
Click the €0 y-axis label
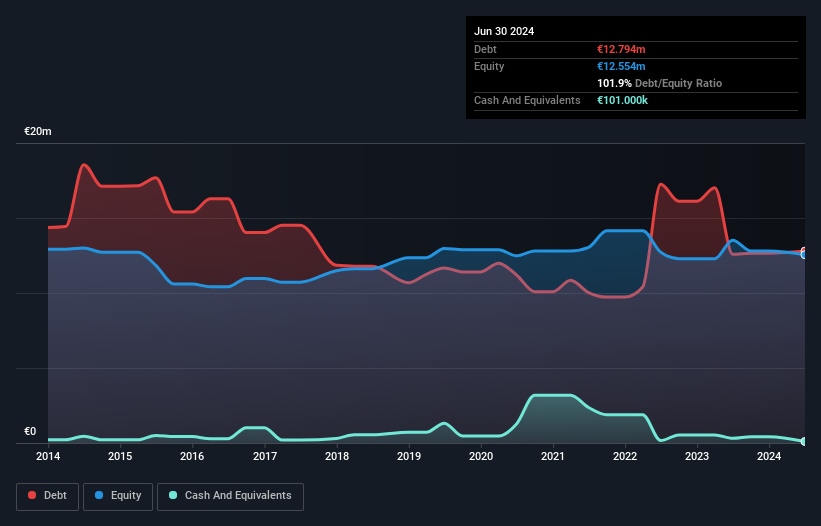30,431
